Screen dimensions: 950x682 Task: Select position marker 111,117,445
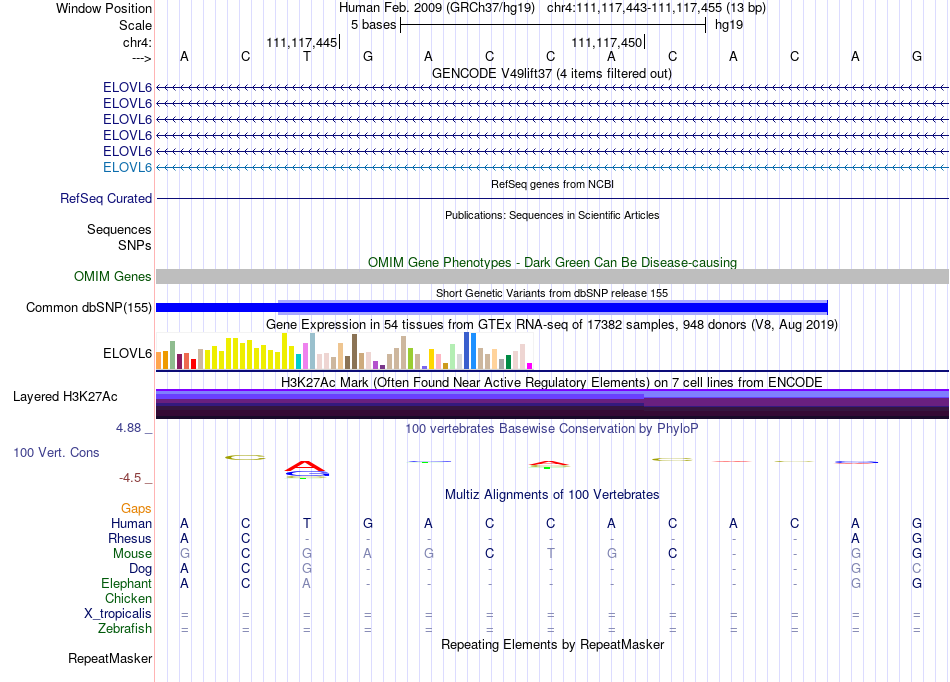[302, 42]
